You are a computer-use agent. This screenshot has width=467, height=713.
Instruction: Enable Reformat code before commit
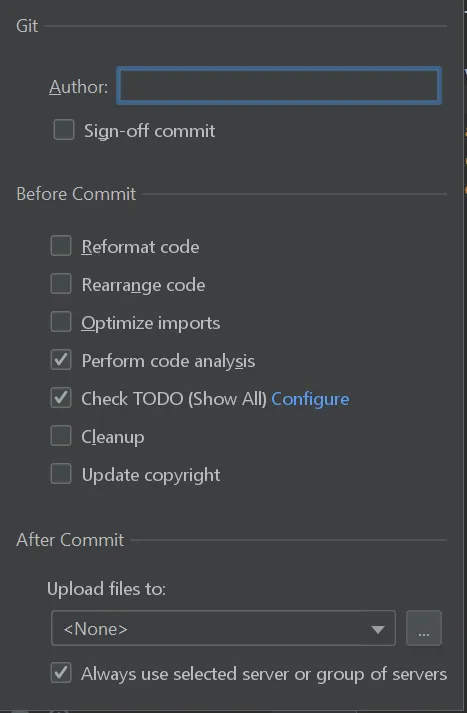click(x=61, y=246)
